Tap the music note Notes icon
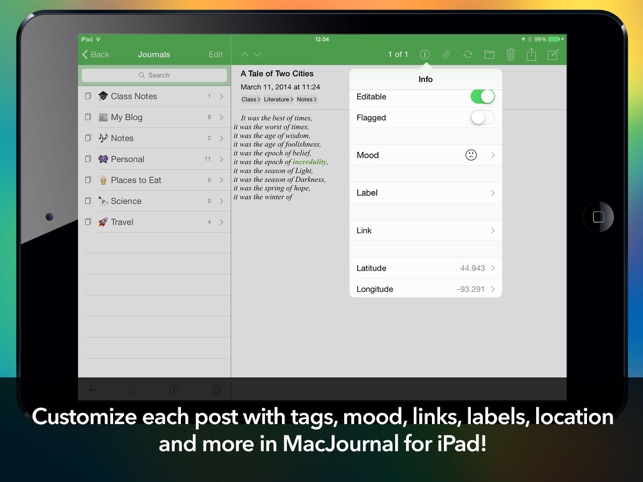 pyautogui.click(x=103, y=138)
